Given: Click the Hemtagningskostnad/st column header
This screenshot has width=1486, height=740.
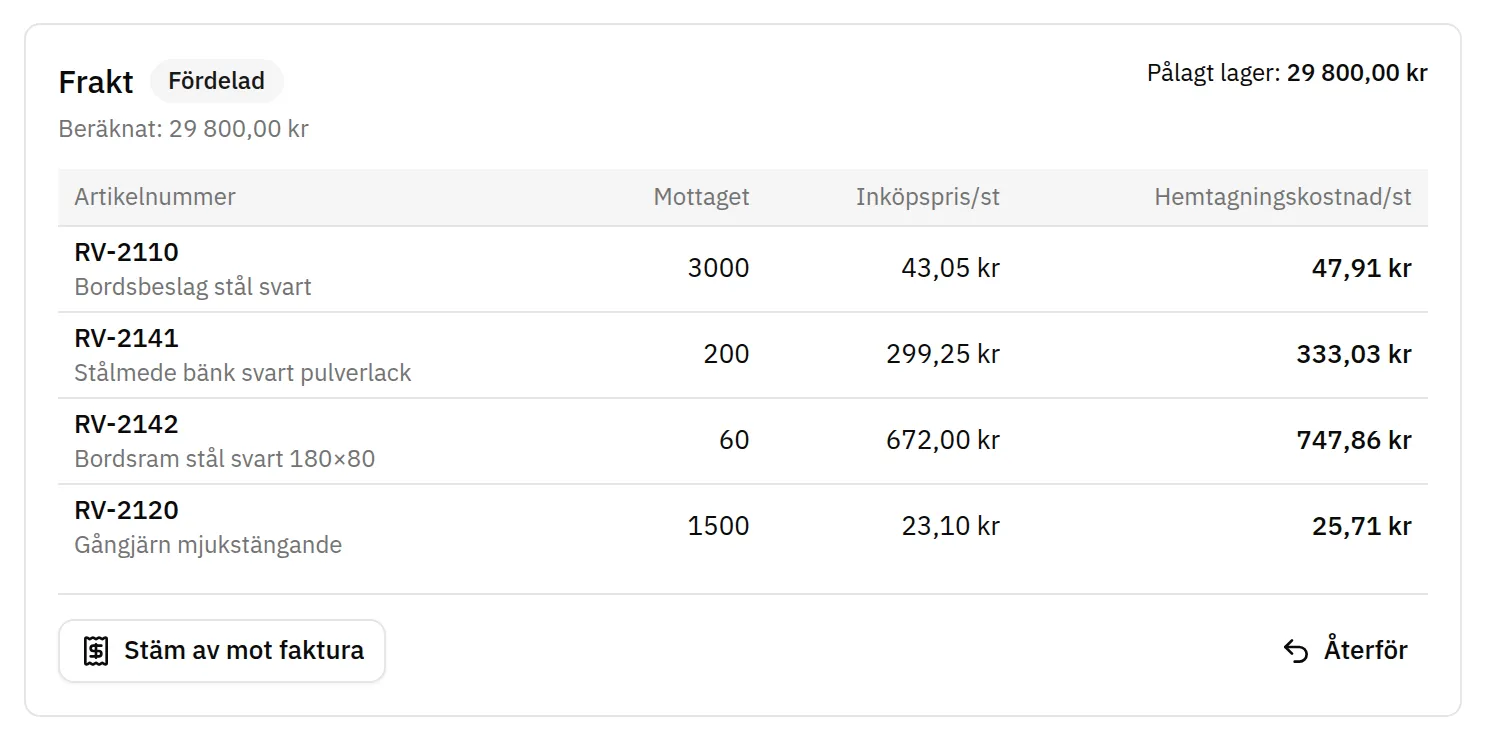Looking at the screenshot, I should [1283, 197].
